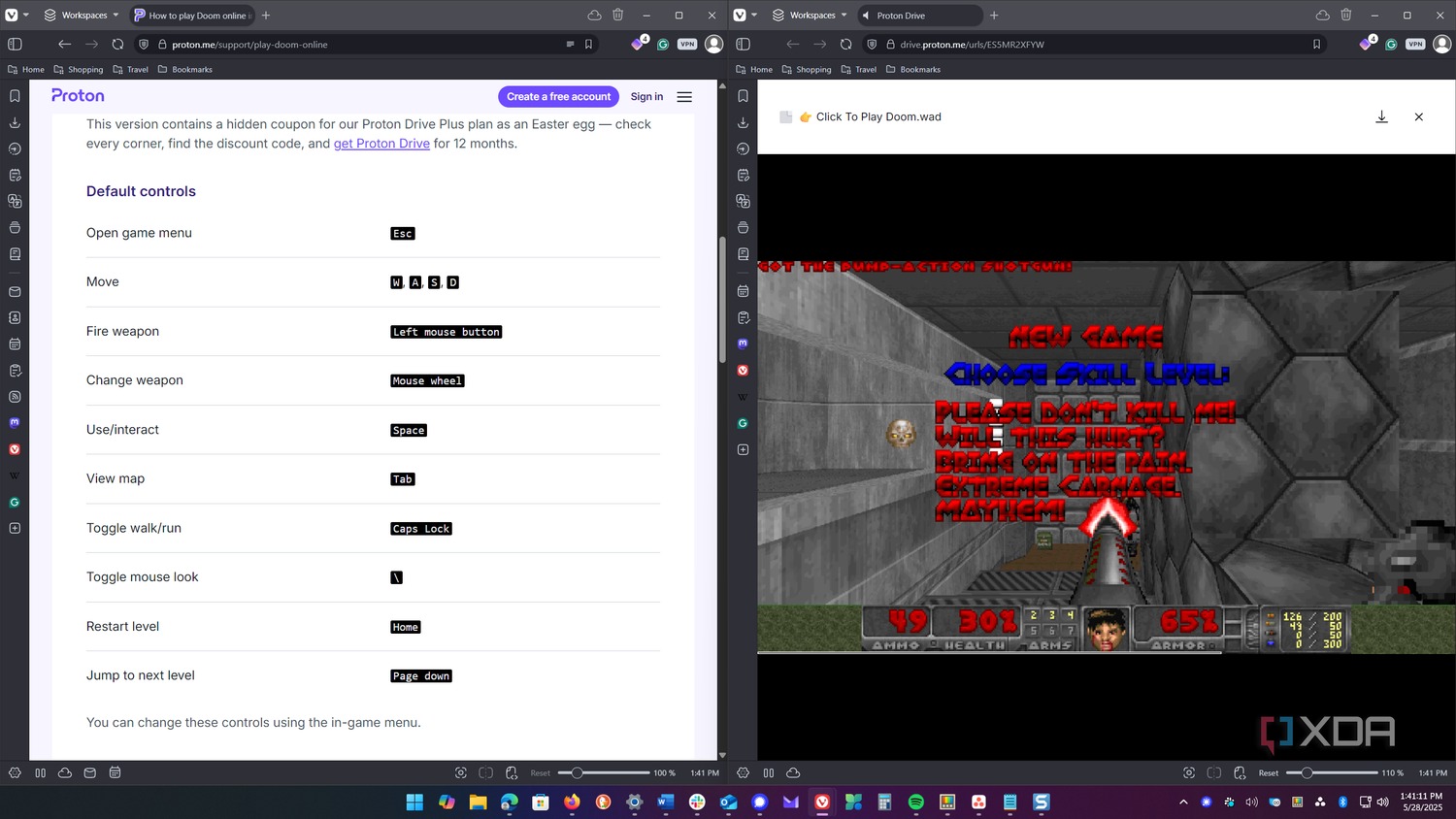
Task: Toggle the side panel in the right window
Action: (x=743, y=44)
